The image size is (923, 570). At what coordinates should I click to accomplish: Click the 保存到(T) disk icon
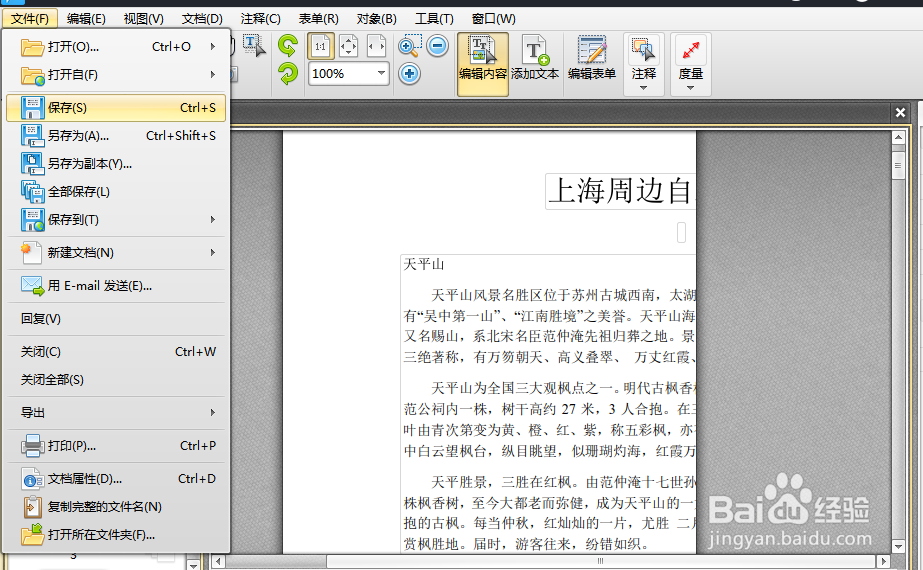pos(32,220)
